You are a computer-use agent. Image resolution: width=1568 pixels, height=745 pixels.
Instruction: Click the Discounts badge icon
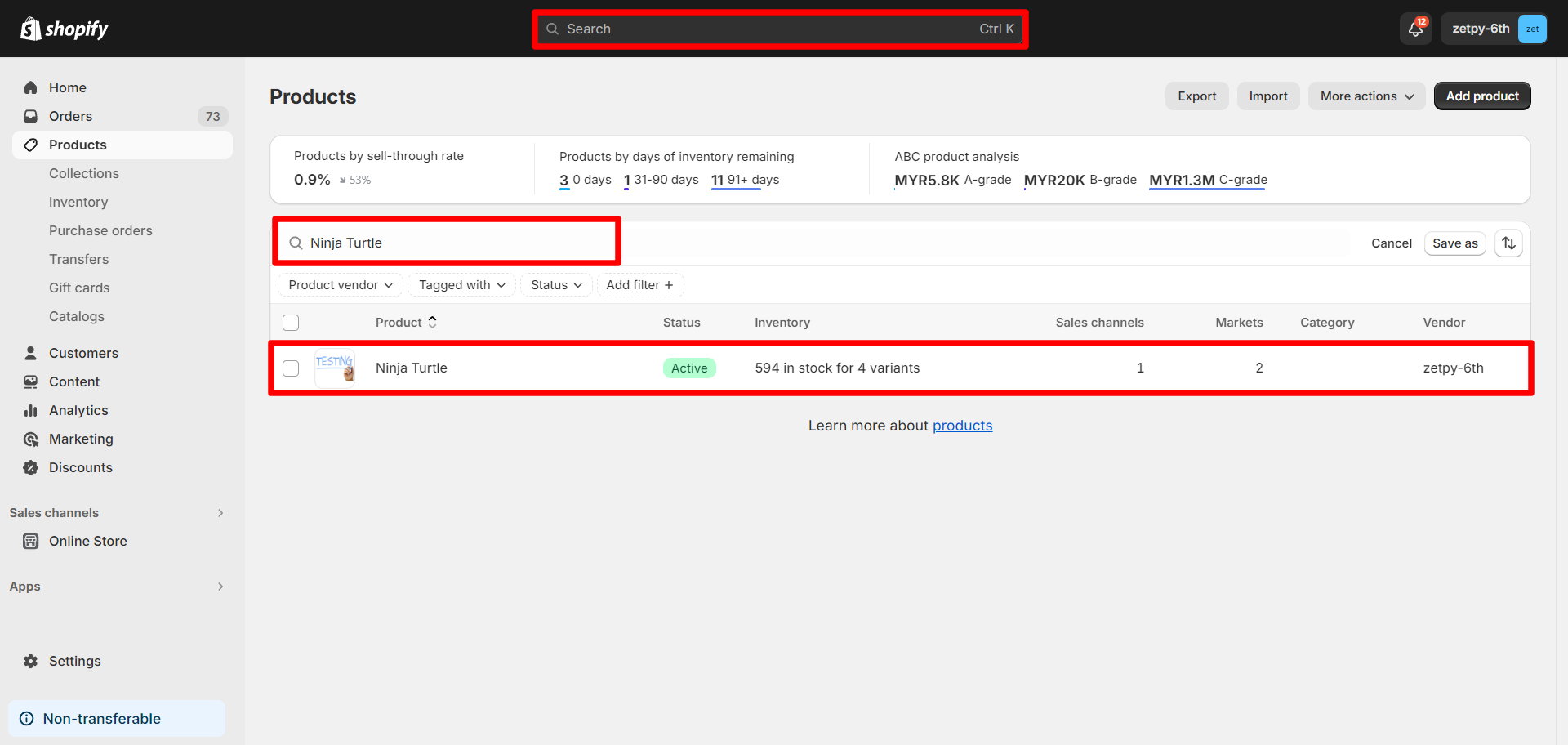[x=31, y=467]
